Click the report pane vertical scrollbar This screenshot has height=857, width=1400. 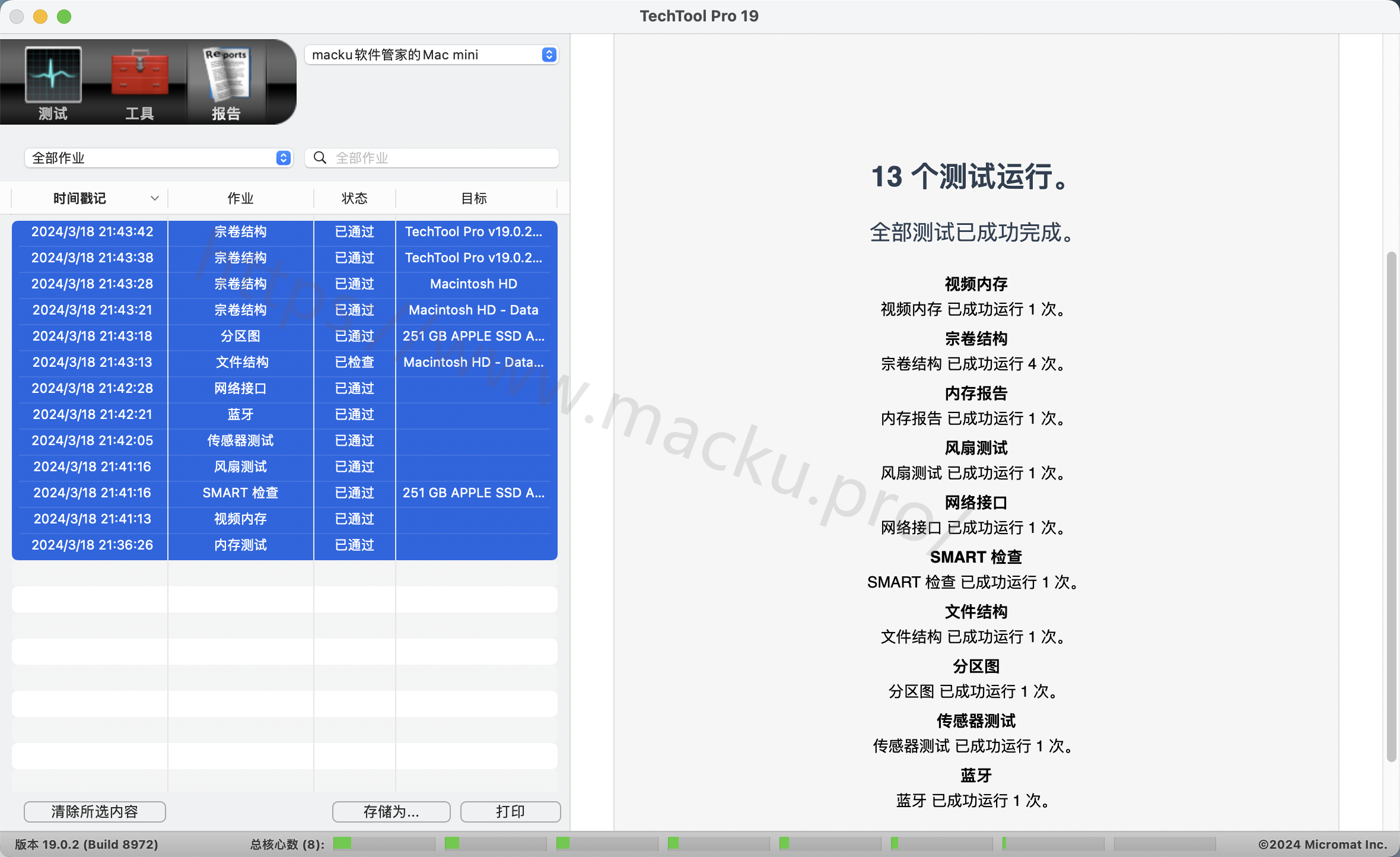1391,507
